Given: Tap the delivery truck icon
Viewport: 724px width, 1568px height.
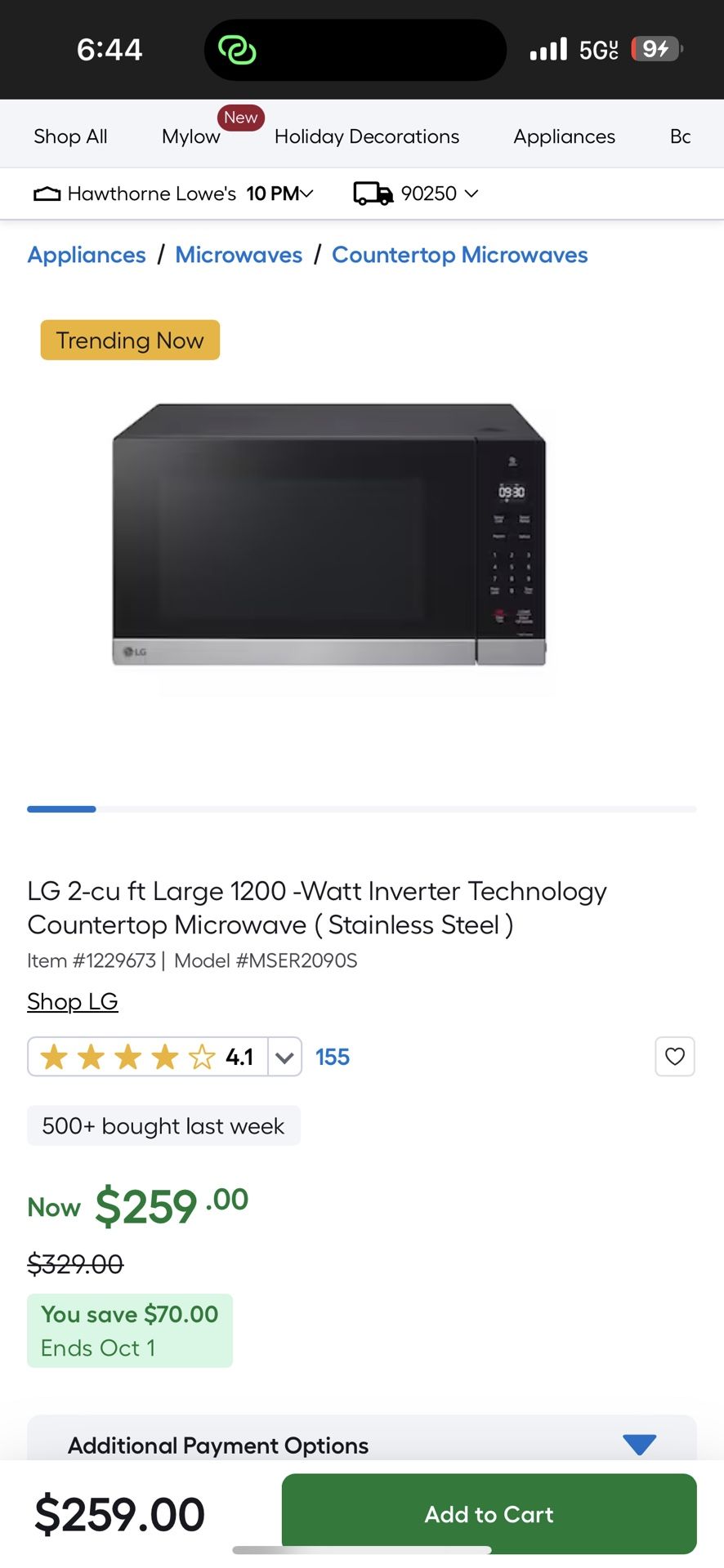Looking at the screenshot, I should tap(373, 194).
